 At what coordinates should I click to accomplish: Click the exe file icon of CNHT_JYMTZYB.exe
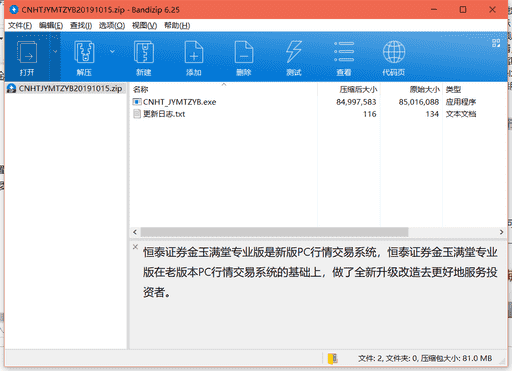[137, 102]
